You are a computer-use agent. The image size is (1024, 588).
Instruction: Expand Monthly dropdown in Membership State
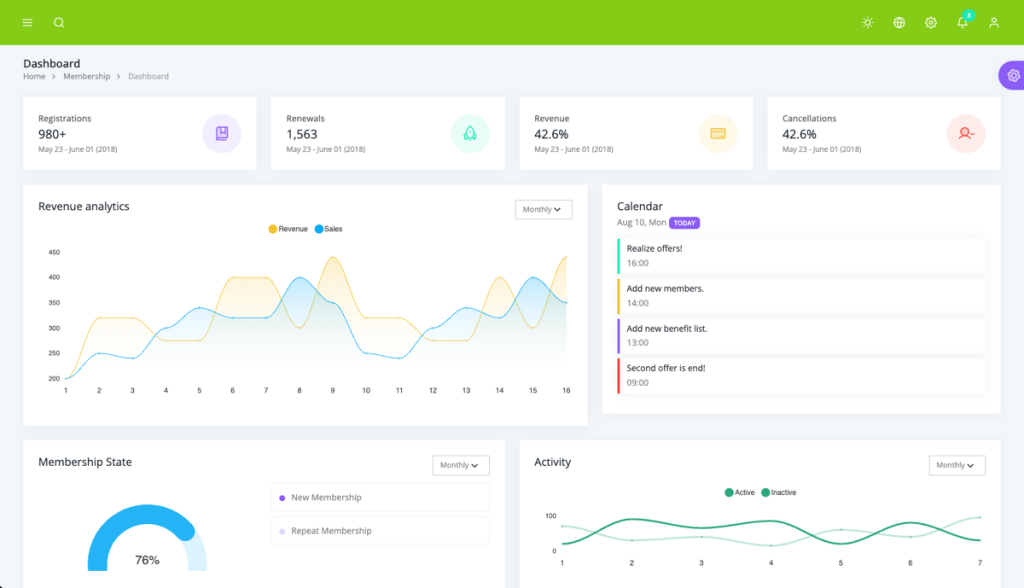pyautogui.click(x=461, y=465)
